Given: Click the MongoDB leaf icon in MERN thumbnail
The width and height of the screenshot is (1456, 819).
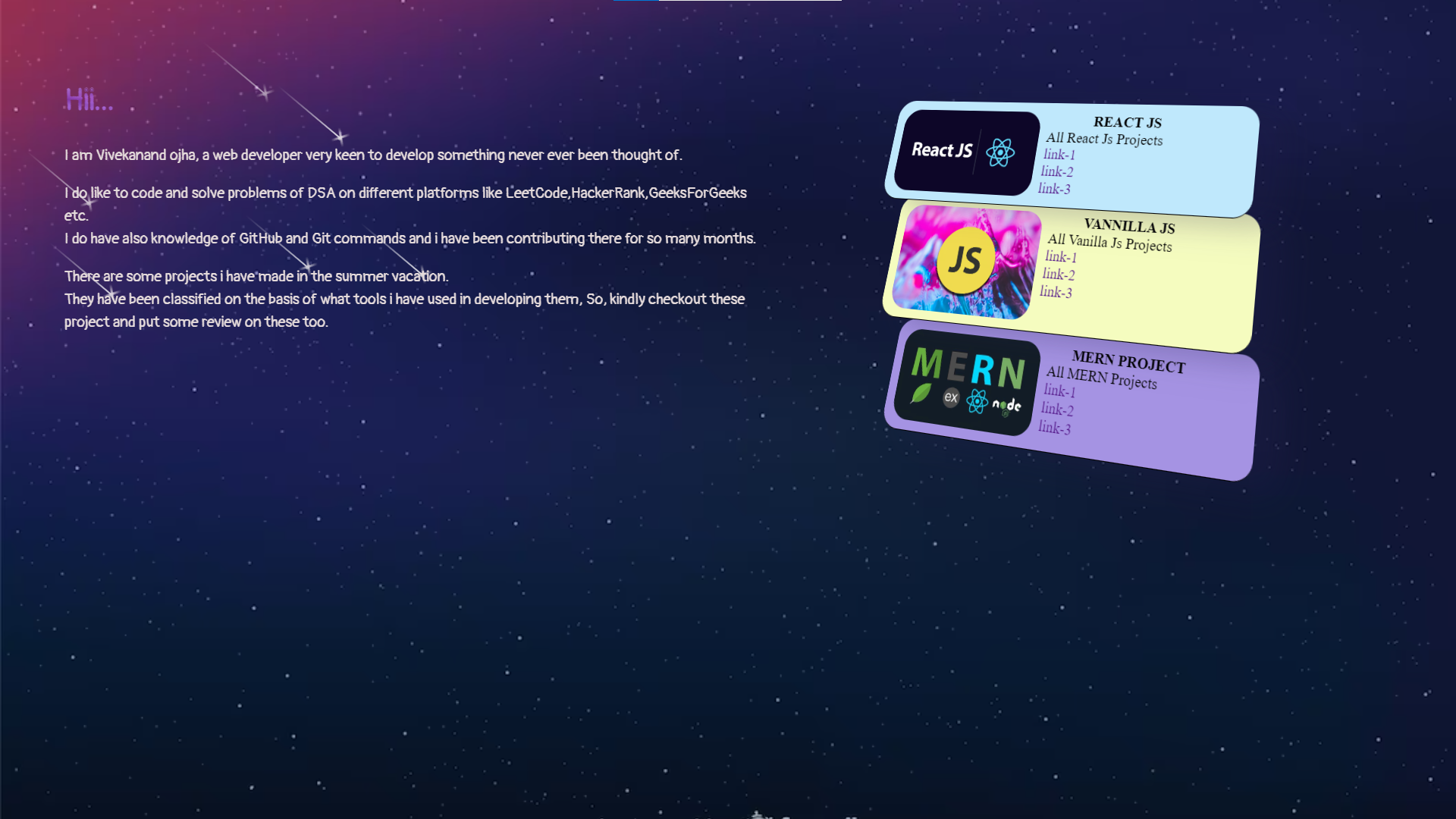Looking at the screenshot, I should (921, 393).
